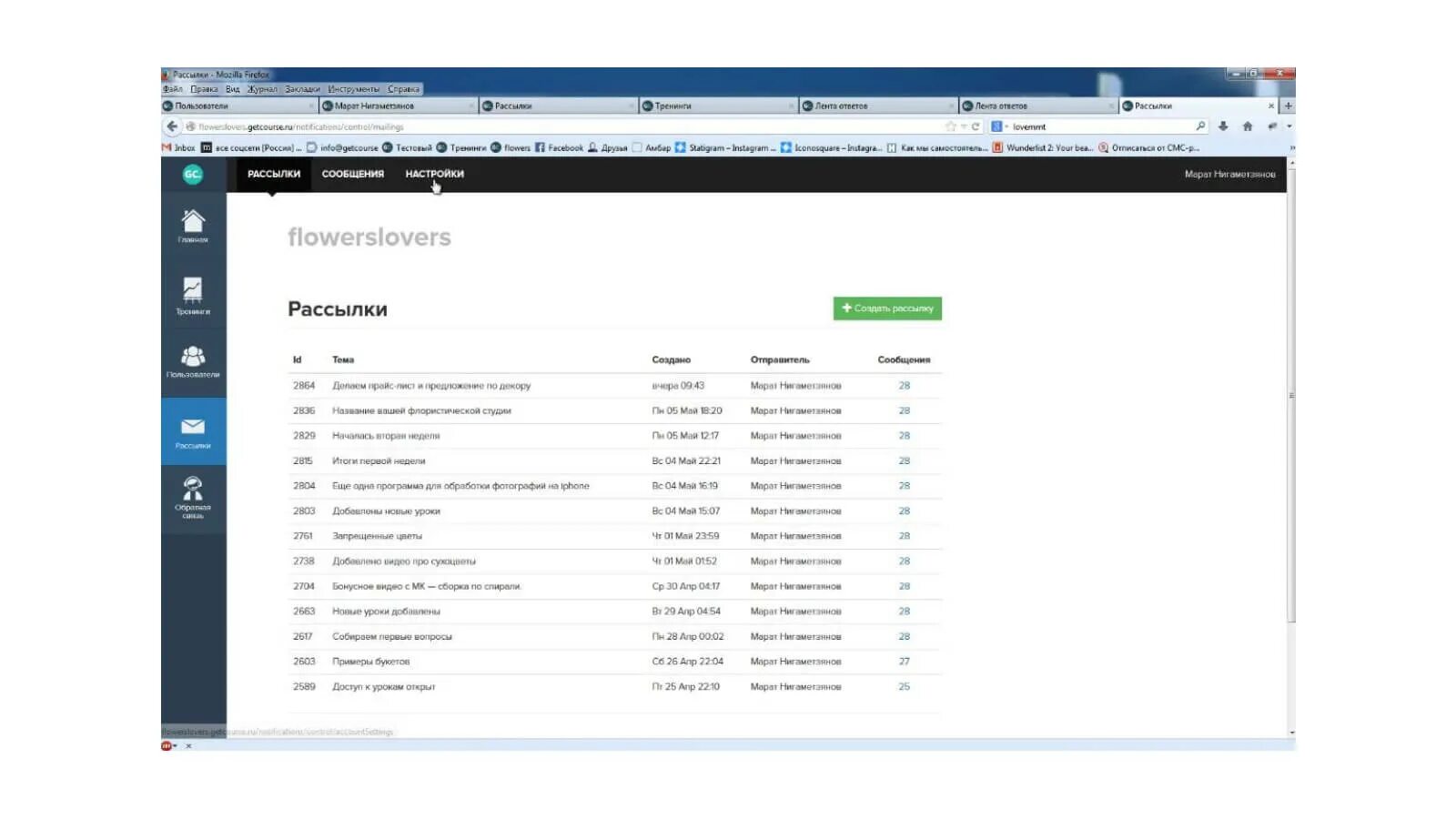Open the Справка menu
Viewport: 1456px width, 819px height.
[403, 89]
